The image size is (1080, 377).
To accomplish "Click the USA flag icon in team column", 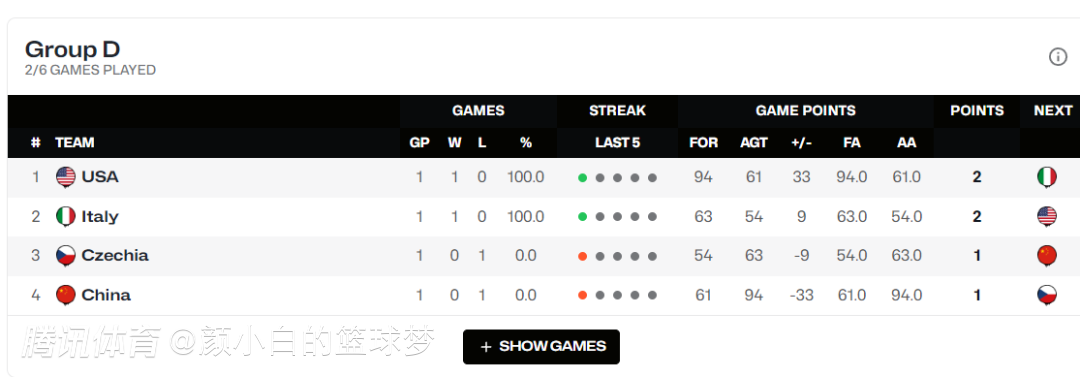I will pyautogui.click(x=65, y=177).
